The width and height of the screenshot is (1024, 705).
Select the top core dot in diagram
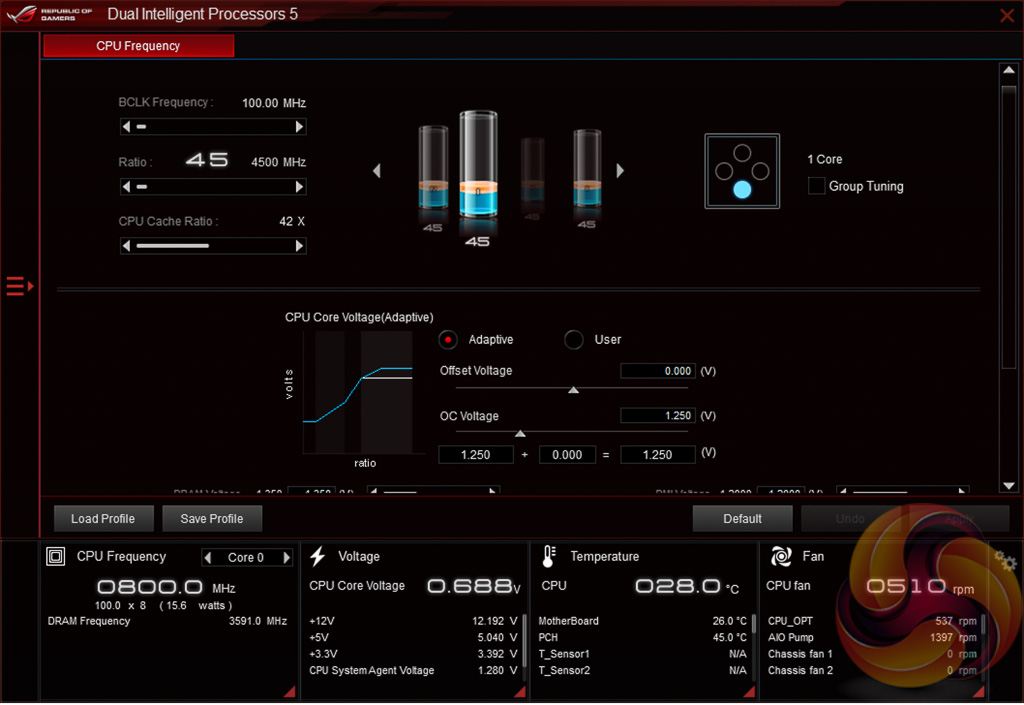742,153
